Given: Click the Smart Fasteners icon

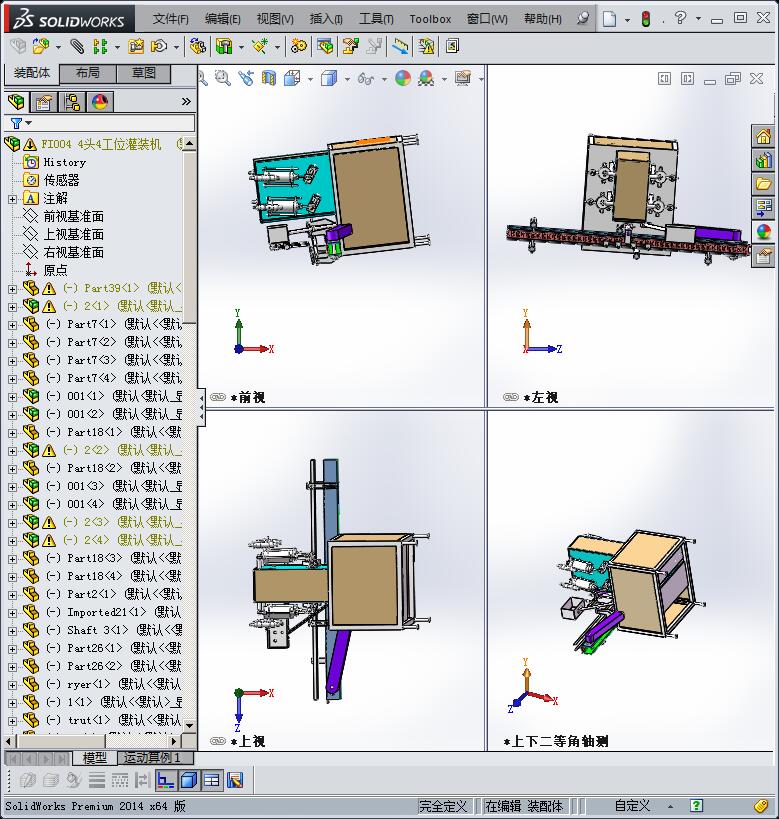Looking at the screenshot, I should coord(136,46).
